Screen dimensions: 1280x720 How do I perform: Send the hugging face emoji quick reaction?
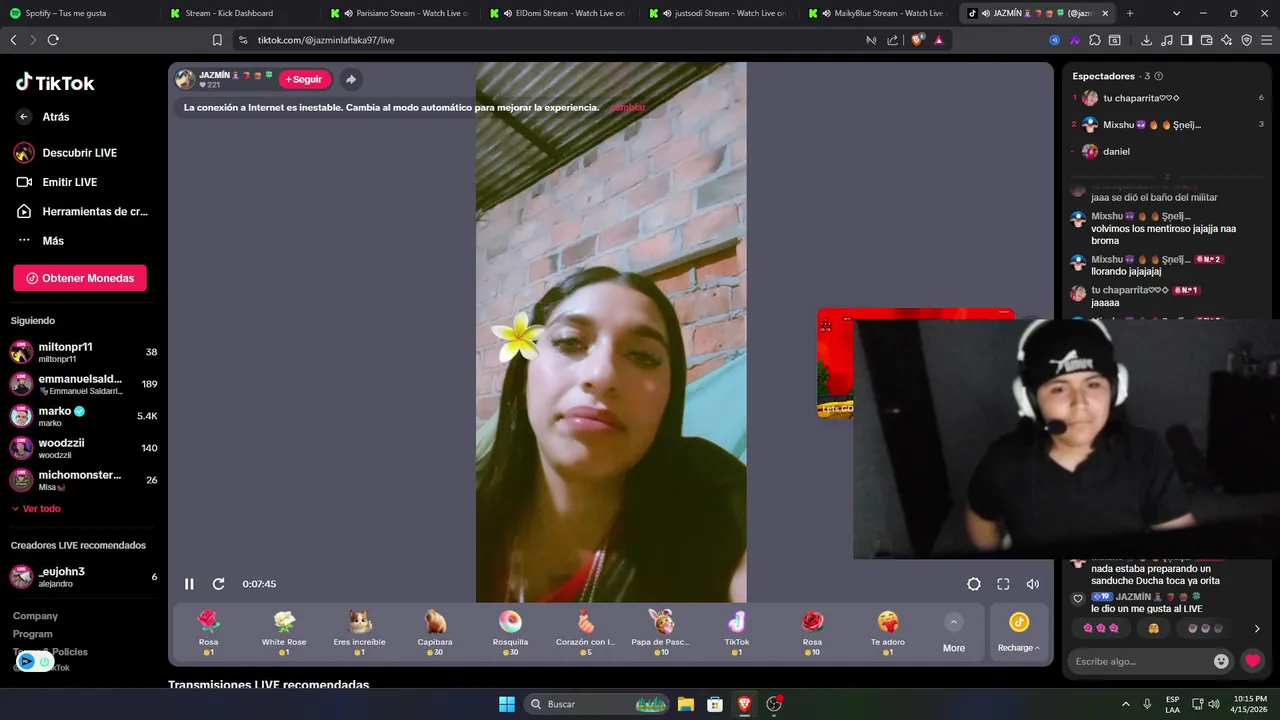1153,628
